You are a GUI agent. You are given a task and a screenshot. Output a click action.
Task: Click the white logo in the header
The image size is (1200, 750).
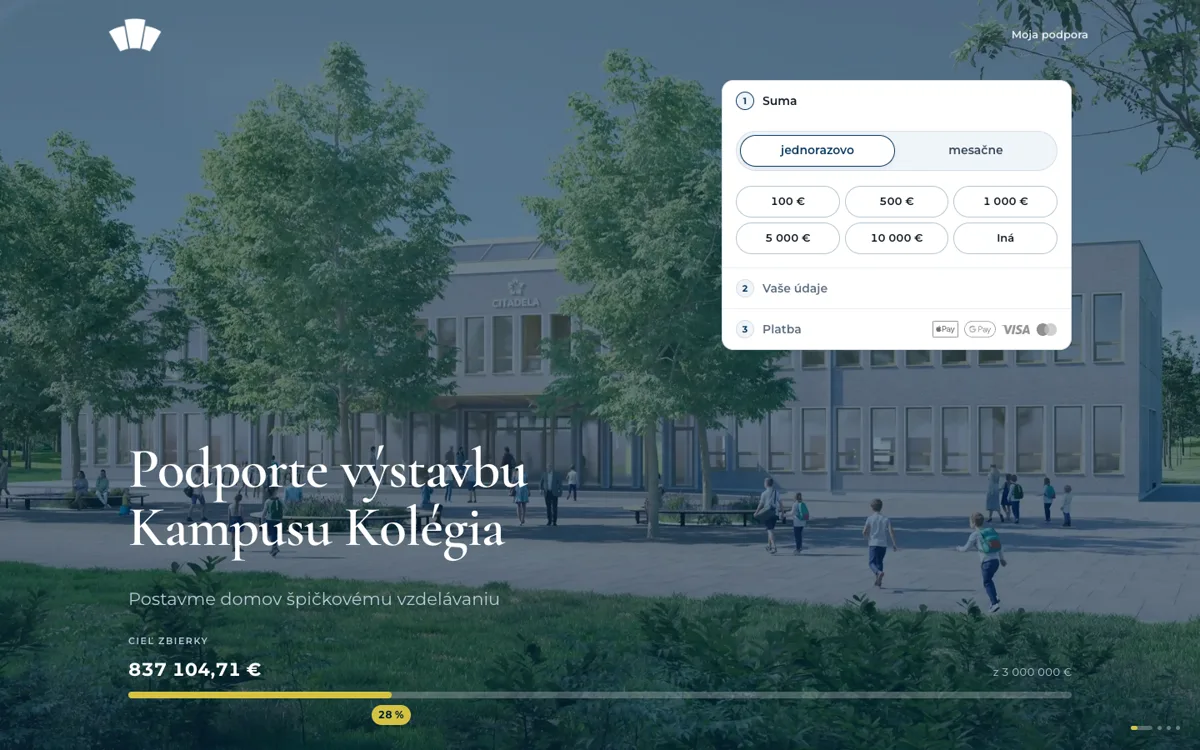pyautogui.click(x=135, y=35)
